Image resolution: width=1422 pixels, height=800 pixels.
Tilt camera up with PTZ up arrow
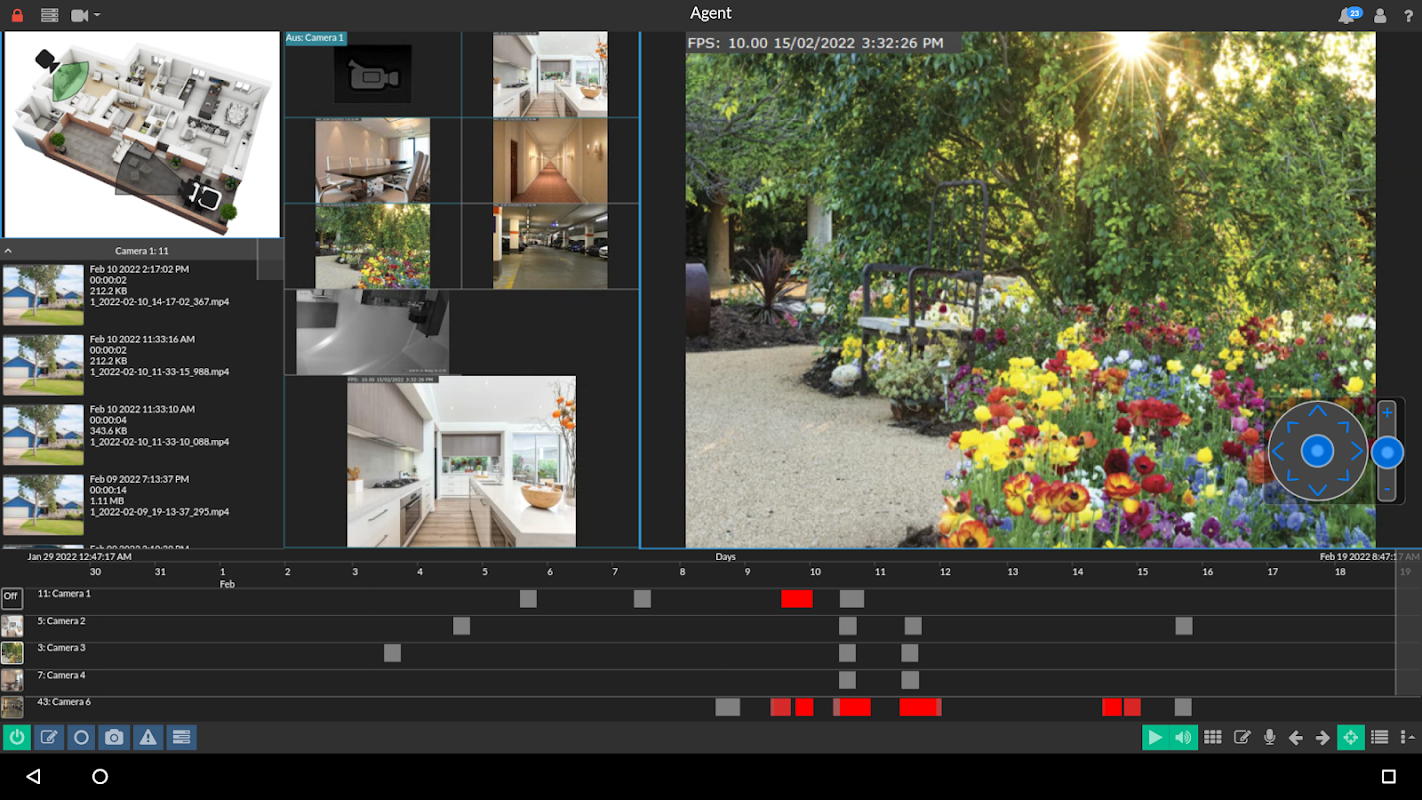1318,412
